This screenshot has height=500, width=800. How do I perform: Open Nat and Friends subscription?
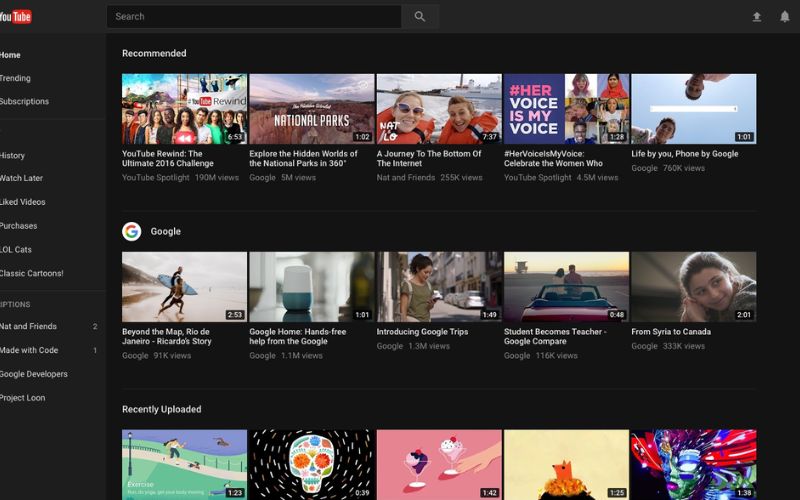pos(29,326)
